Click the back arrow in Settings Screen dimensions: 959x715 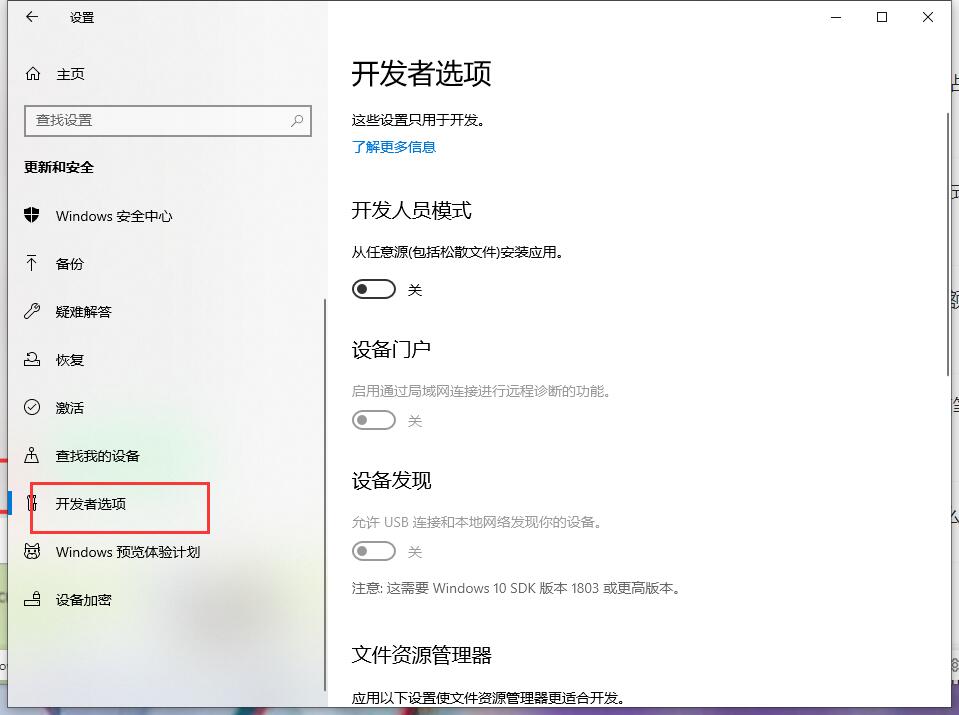pos(32,17)
